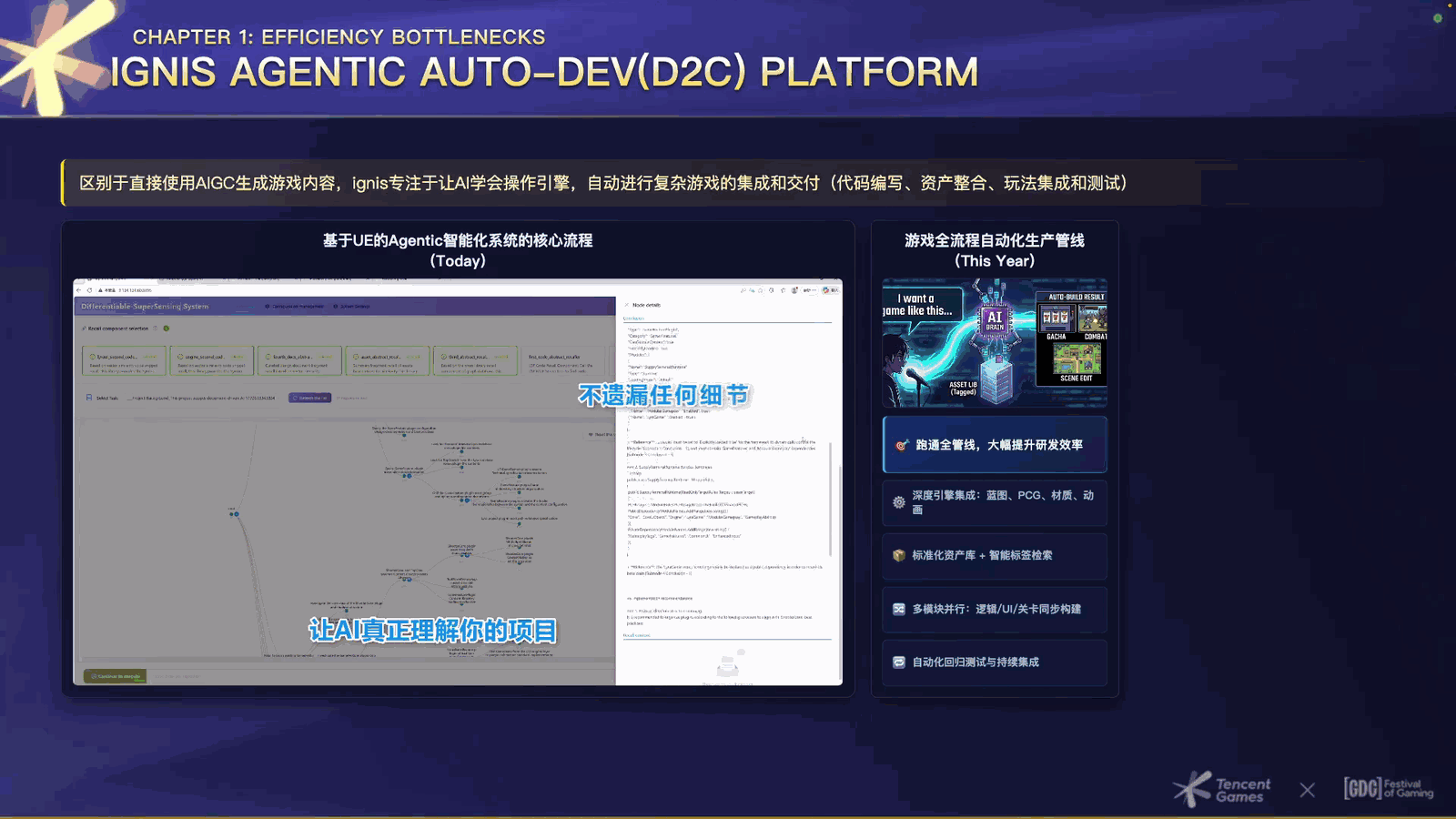Click the Tencent Games logo

tap(1222, 788)
